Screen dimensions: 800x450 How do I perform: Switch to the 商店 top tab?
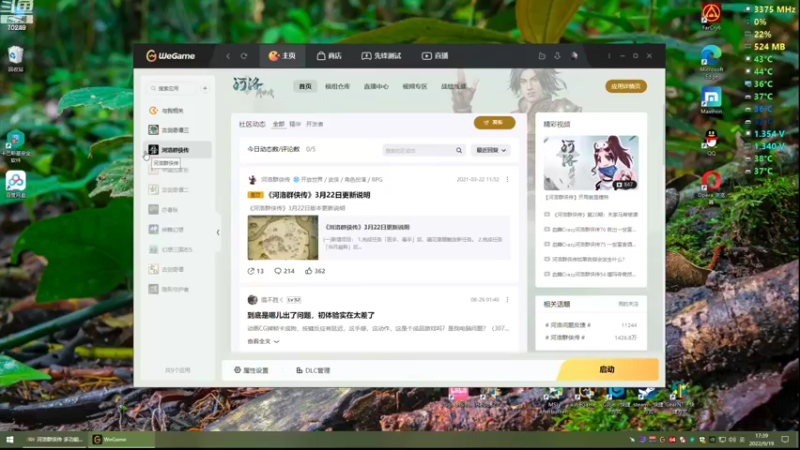[x=329, y=56]
